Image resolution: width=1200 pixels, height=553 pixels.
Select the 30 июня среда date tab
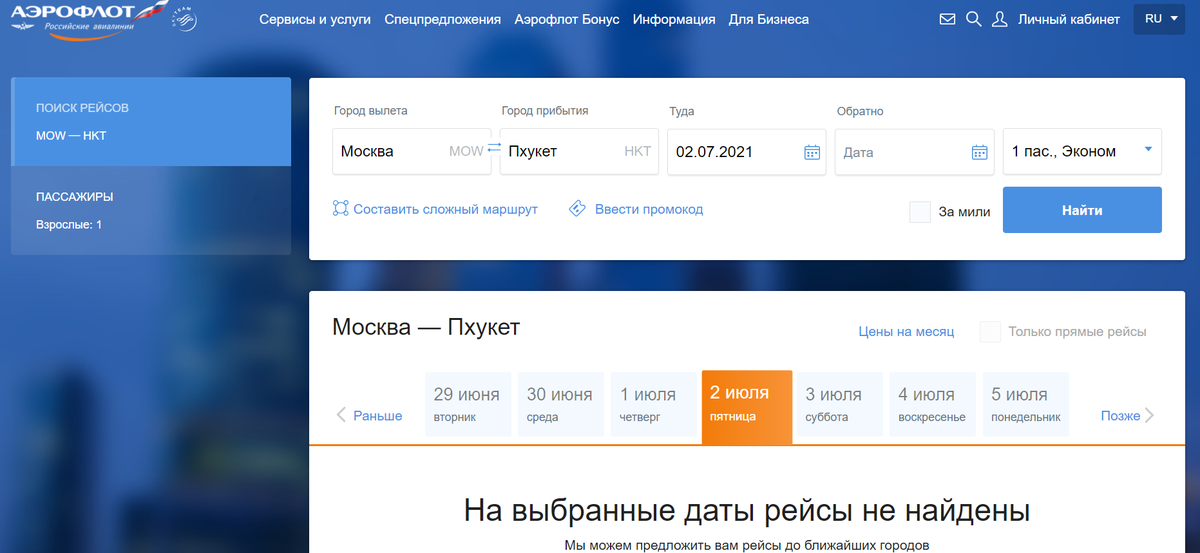pyautogui.click(x=561, y=404)
